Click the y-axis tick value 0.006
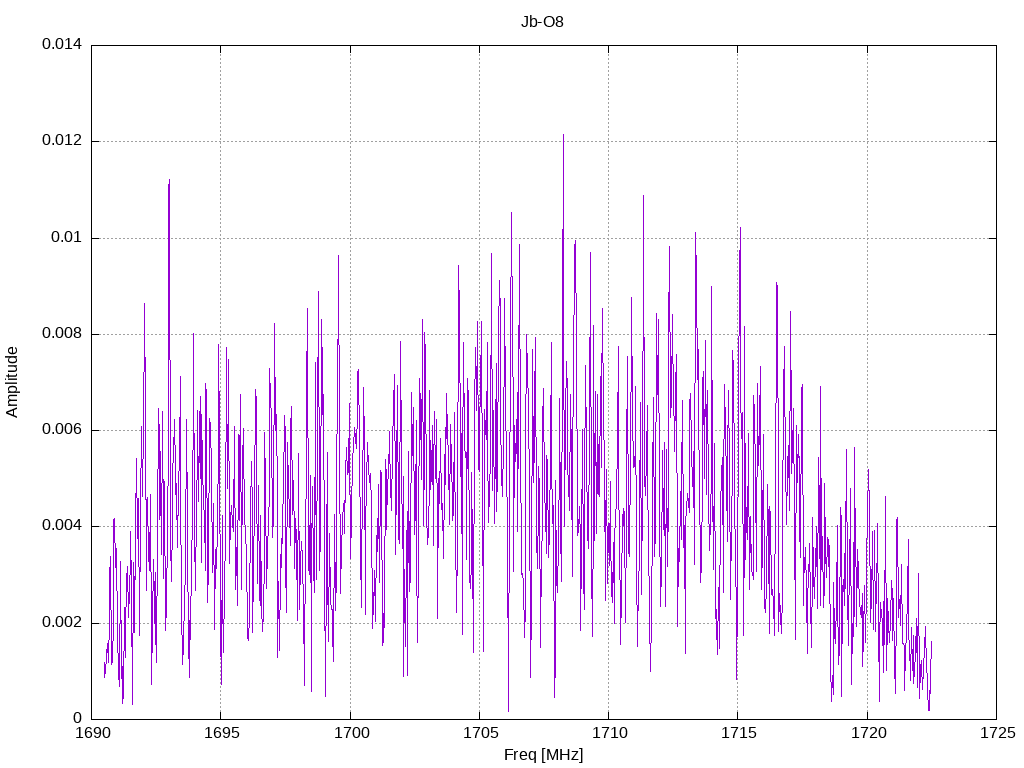 coord(62,430)
